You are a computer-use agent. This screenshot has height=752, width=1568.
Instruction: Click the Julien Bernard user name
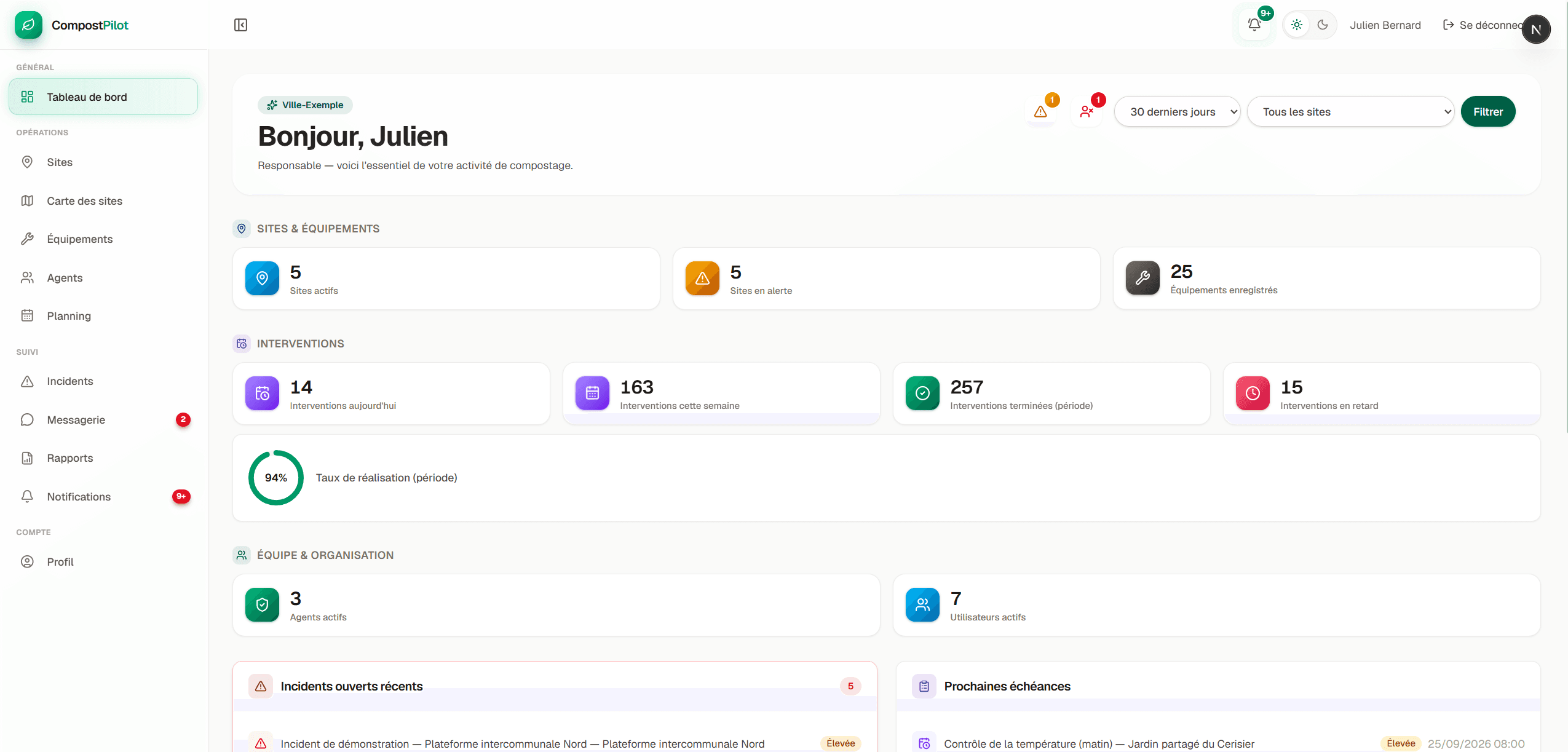click(x=1385, y=25)
